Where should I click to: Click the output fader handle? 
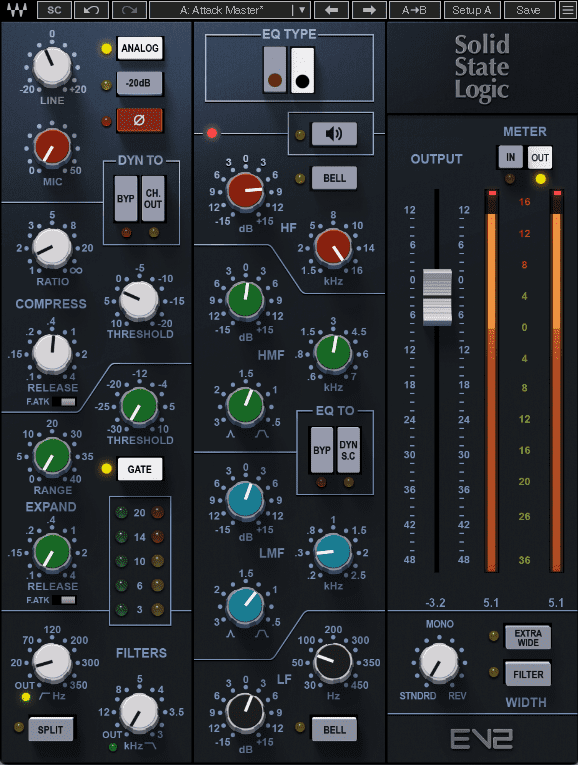pos(437,296)
